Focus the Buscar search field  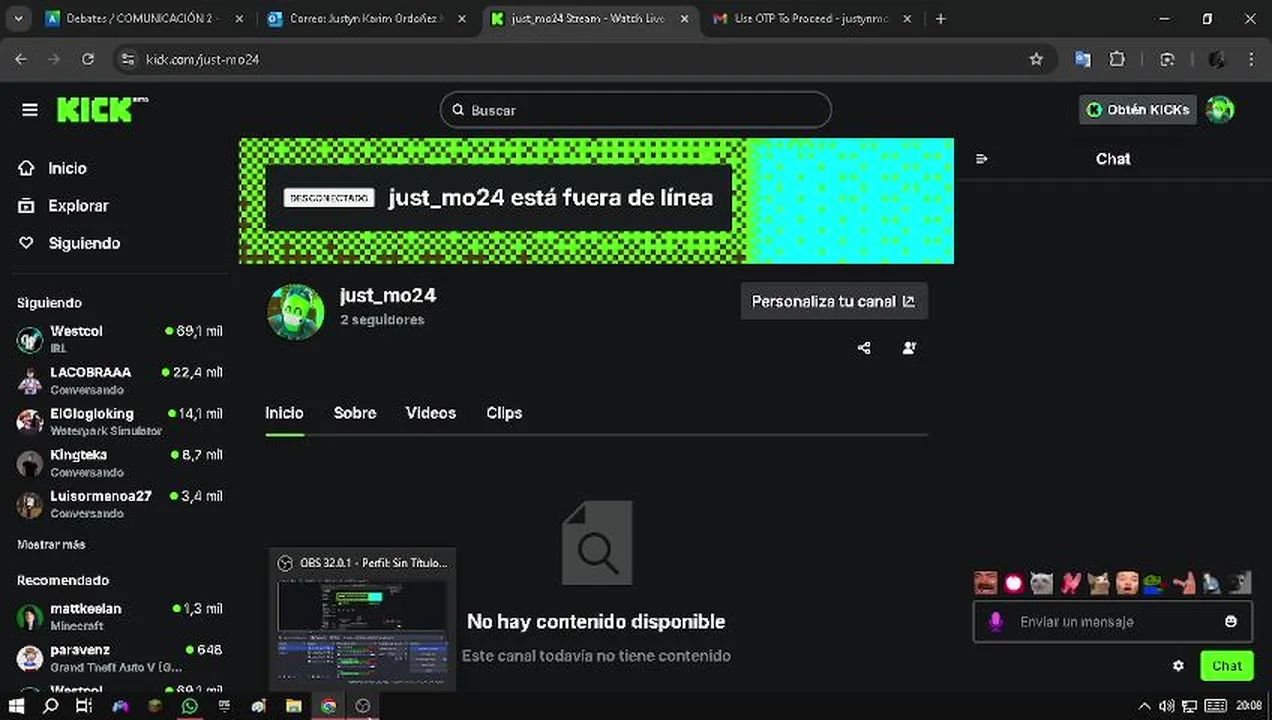pos(636,110)
